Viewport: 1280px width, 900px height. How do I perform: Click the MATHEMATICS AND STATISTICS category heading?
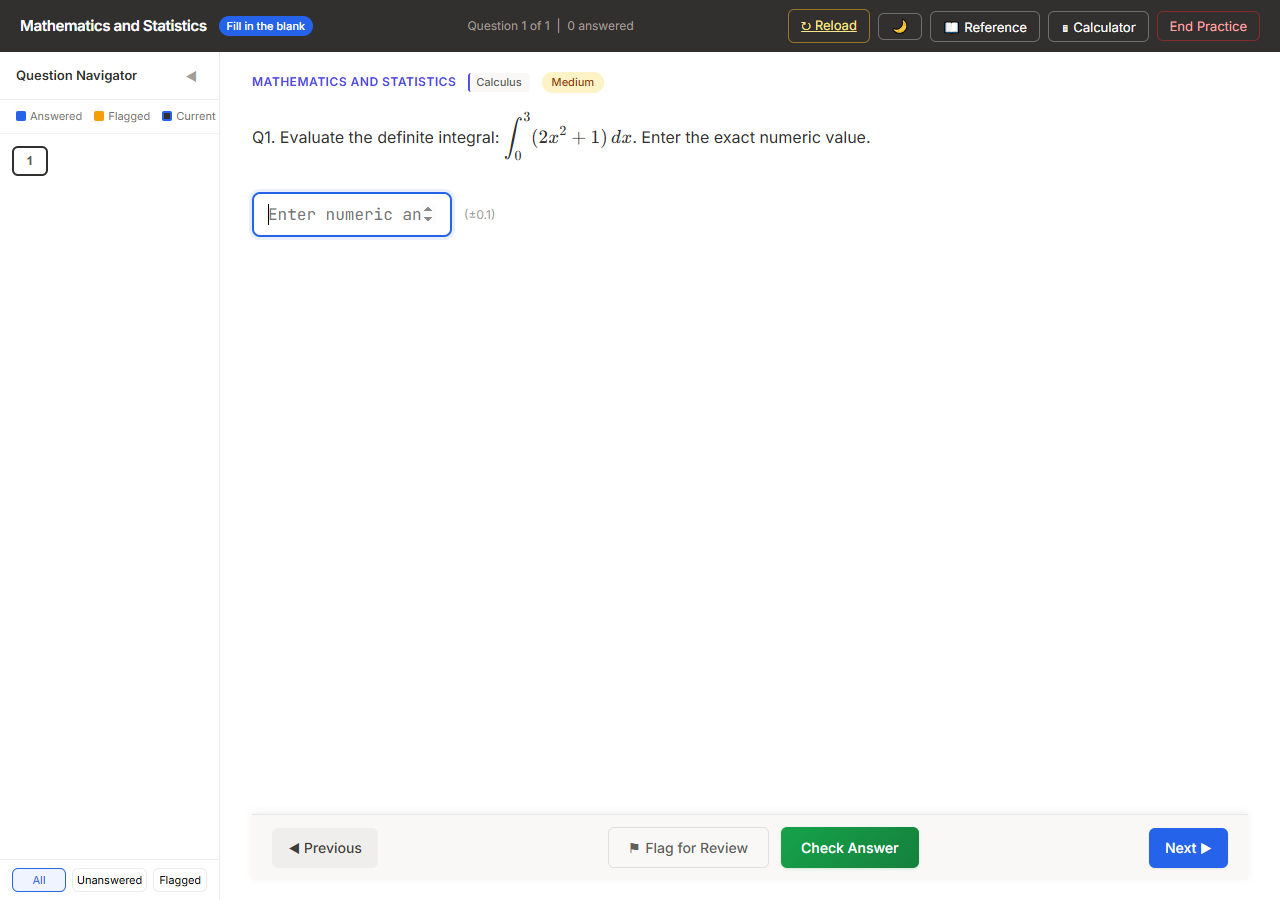point(354,82)
